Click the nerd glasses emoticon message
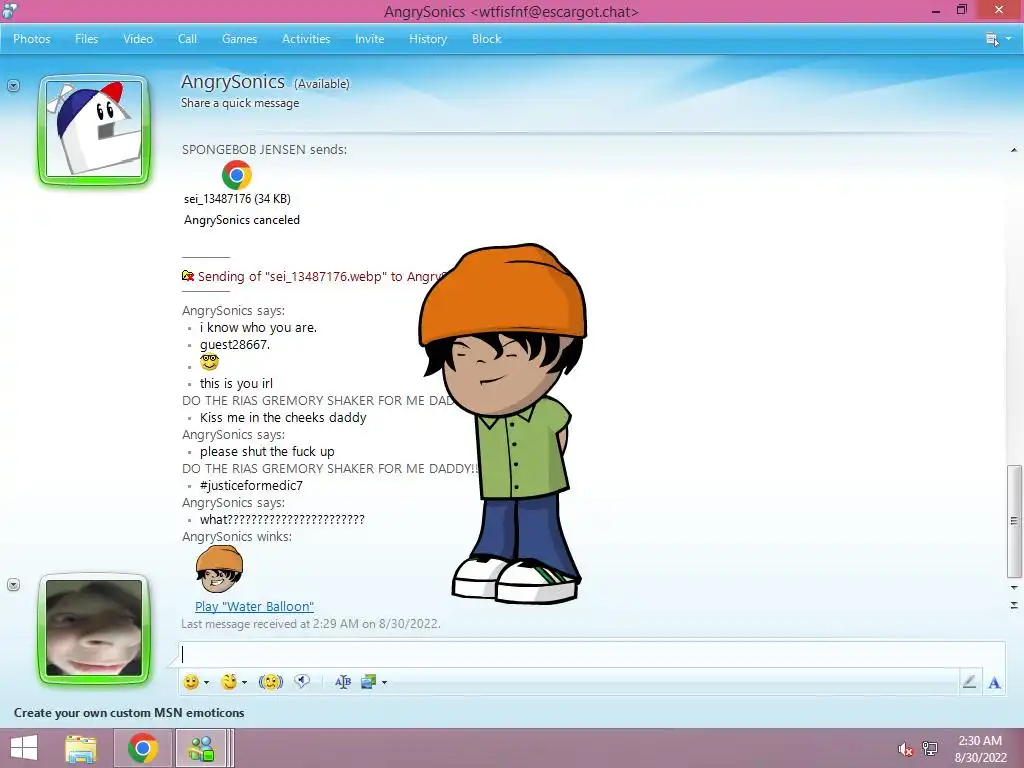 click(209, 362)
